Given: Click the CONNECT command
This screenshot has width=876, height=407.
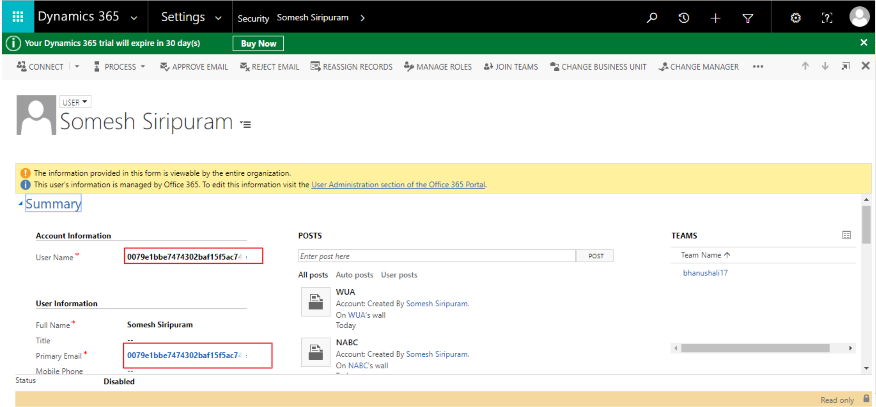Looking at the screenshot, I should click(40, 66).
